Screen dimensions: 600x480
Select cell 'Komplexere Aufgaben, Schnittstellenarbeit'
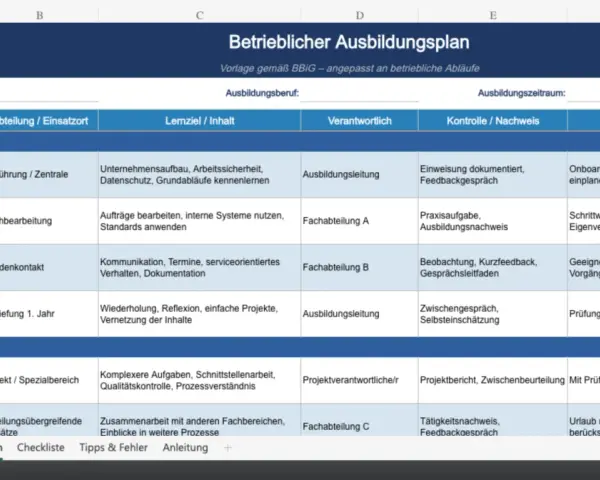click(x=199, y=380)
